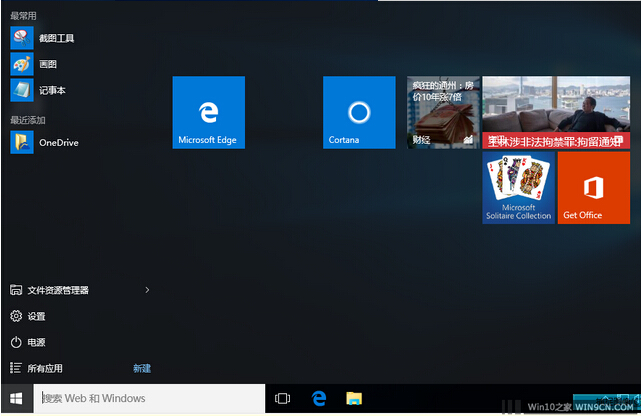This screenshot has height=416, width=643.
Task: Click the Power (电源) option
Action: click(36, 342)
